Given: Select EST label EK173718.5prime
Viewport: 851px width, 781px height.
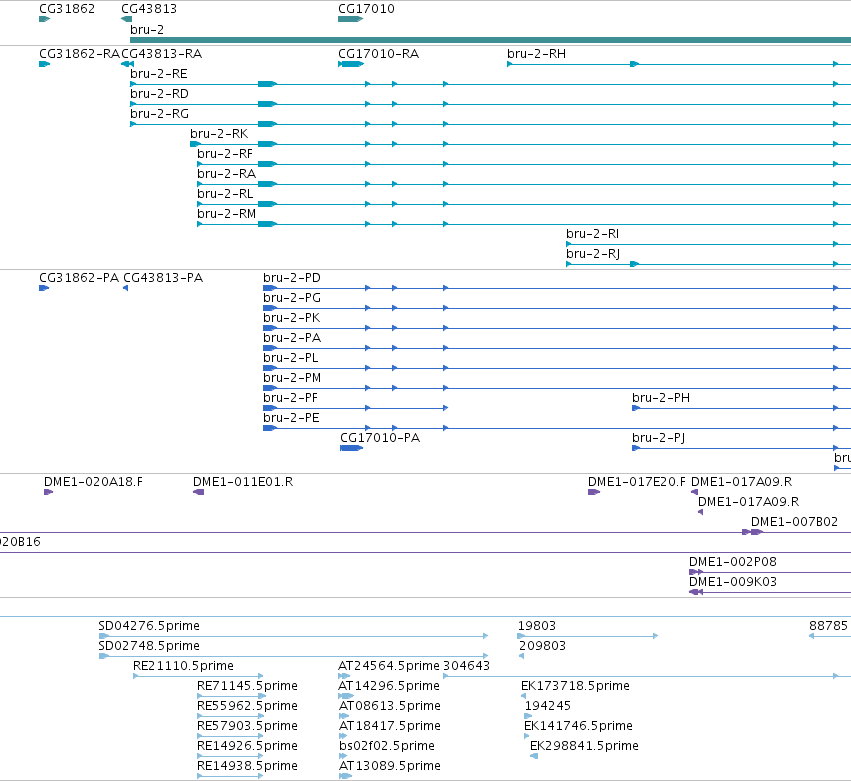Looking at the screenshot, I should [x=575, y=686].
